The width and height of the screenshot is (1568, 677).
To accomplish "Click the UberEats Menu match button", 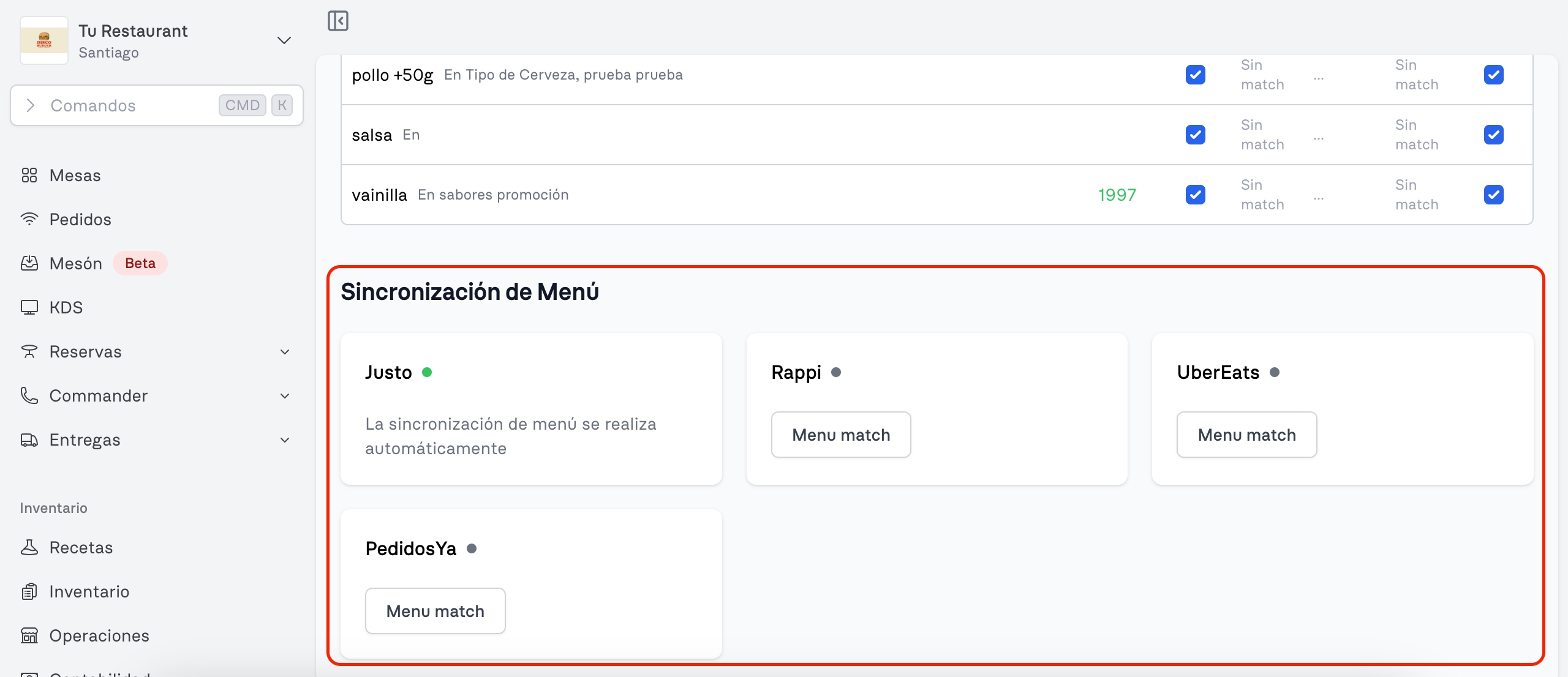I will (1246, 435).
